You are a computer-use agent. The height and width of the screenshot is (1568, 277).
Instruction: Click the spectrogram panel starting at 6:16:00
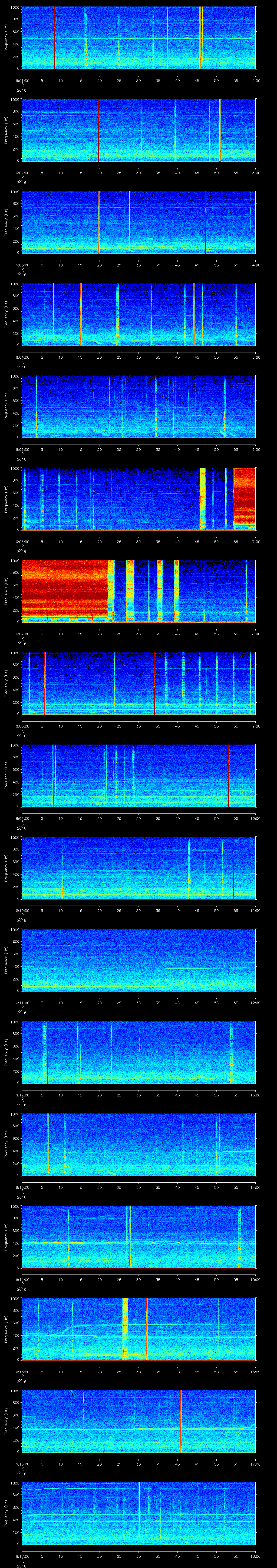point(139,1421)
